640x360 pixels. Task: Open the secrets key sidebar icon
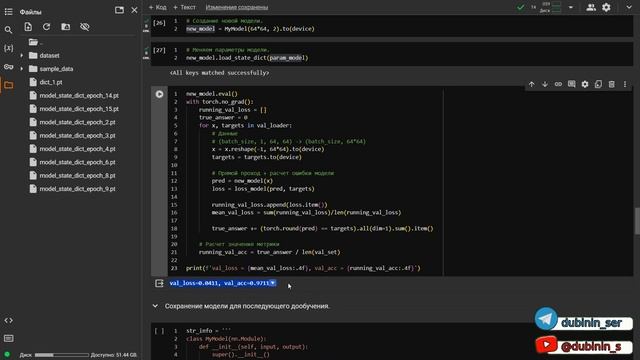click(x=8, y=67)
